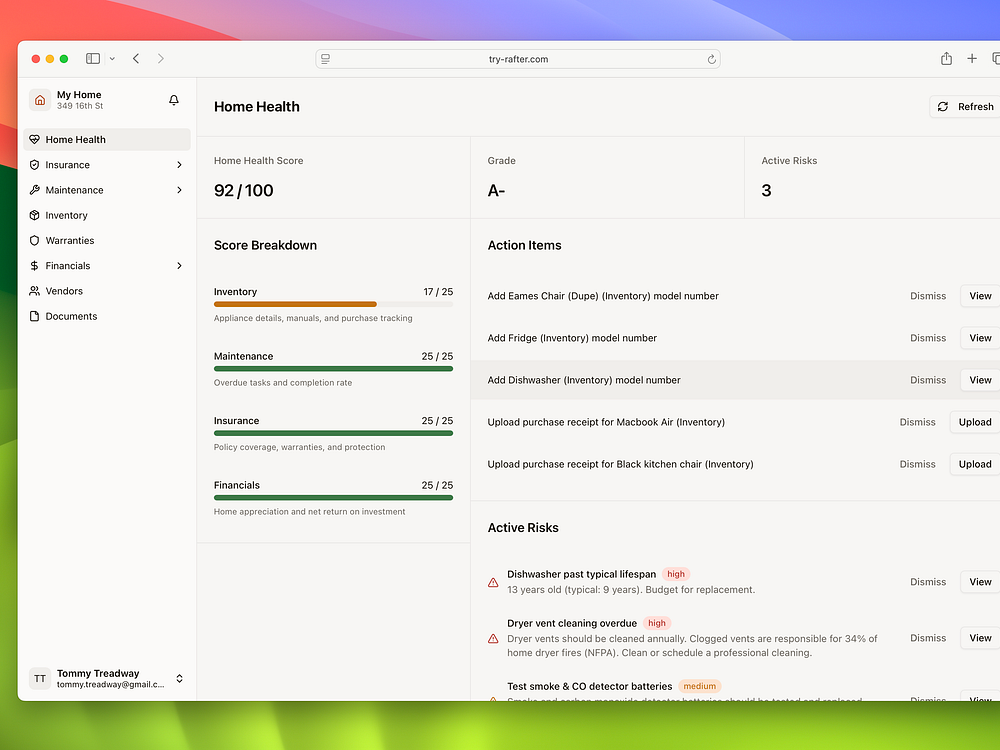Expand the Insurance submenu chevron
1000x750 pixels.
pyautogui.click(x=179, y=165)
